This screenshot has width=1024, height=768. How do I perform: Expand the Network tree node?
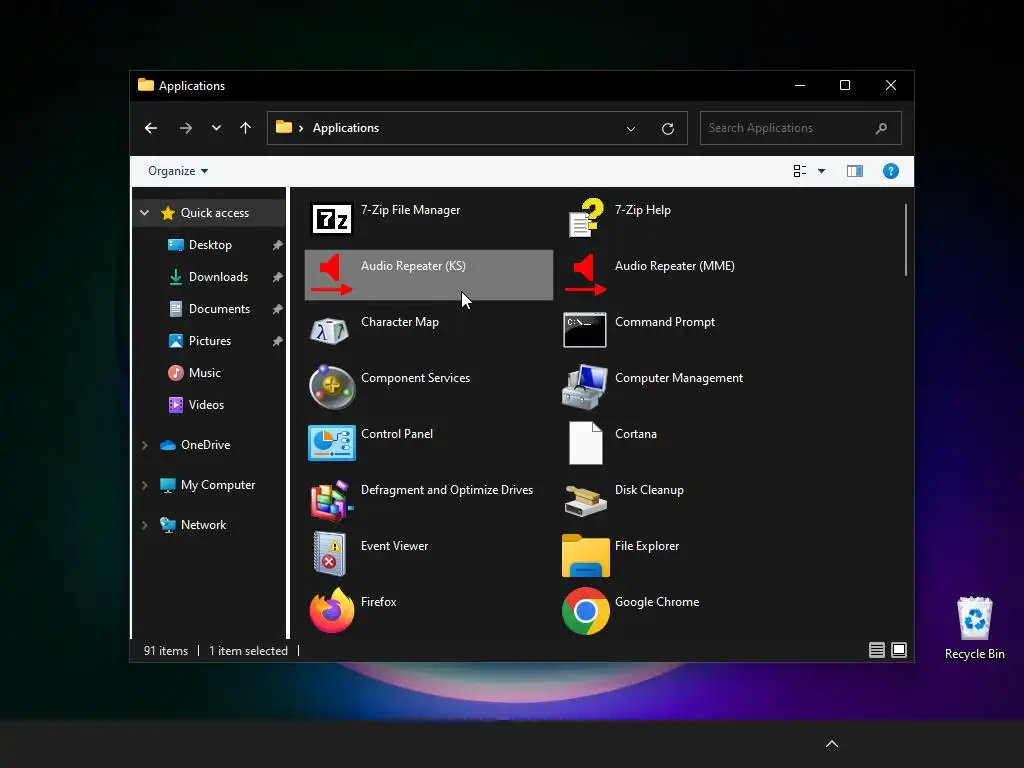(144, 525)
